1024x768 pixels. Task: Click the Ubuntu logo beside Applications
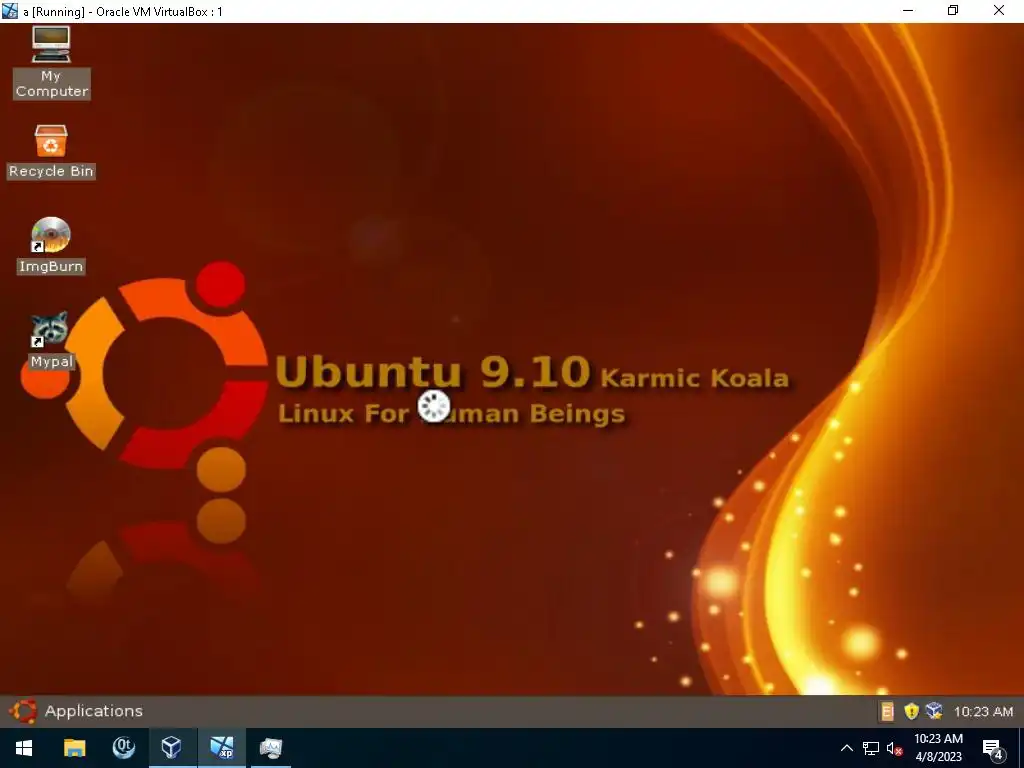click(24, 711)
